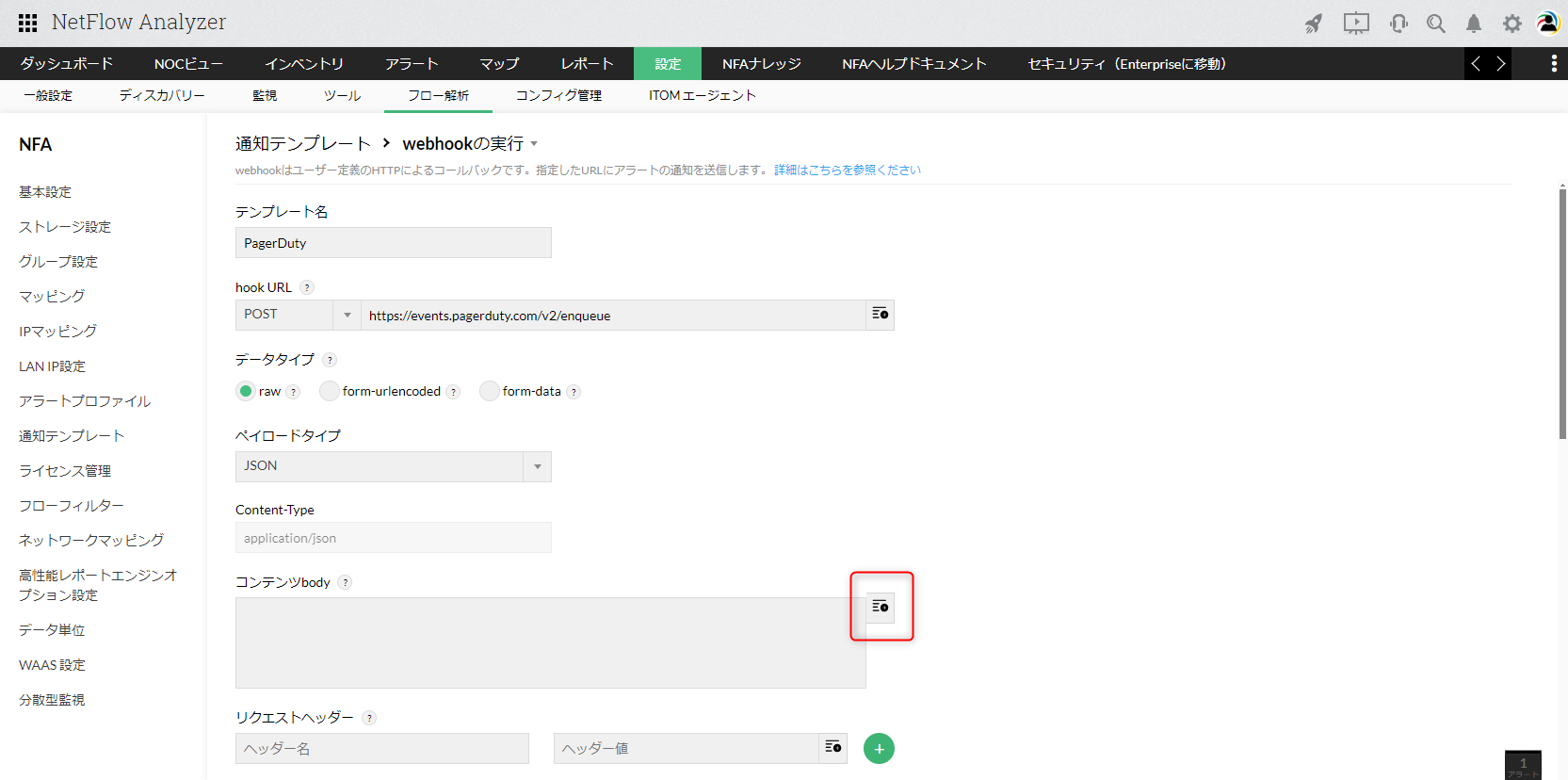The width and height of the screenshot is (1568, 780).
Task: Switch to the アラート tab
Action: click(x=412, y=64)
